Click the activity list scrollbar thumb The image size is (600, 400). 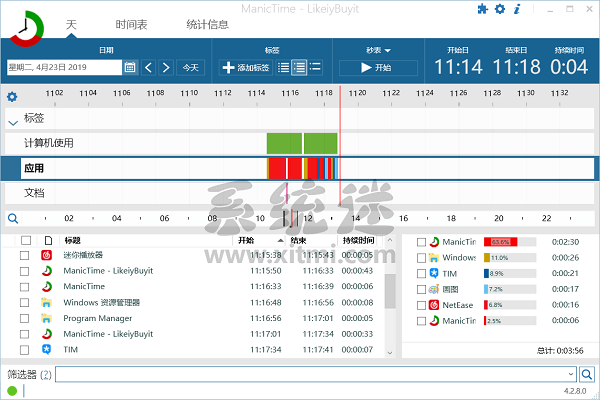[x=390, y=291]
